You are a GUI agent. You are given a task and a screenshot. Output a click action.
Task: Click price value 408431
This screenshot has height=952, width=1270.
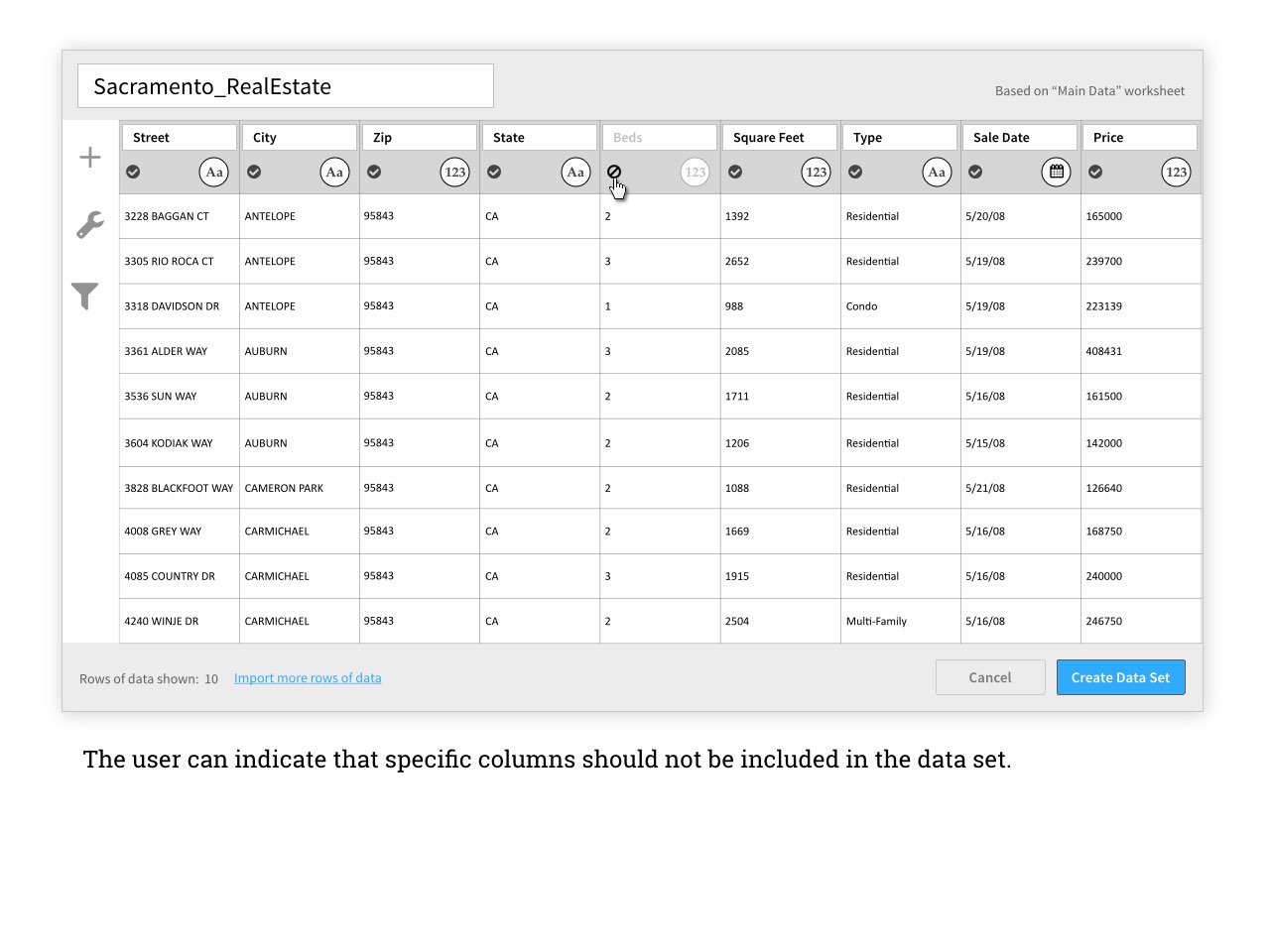[1141, 351]
